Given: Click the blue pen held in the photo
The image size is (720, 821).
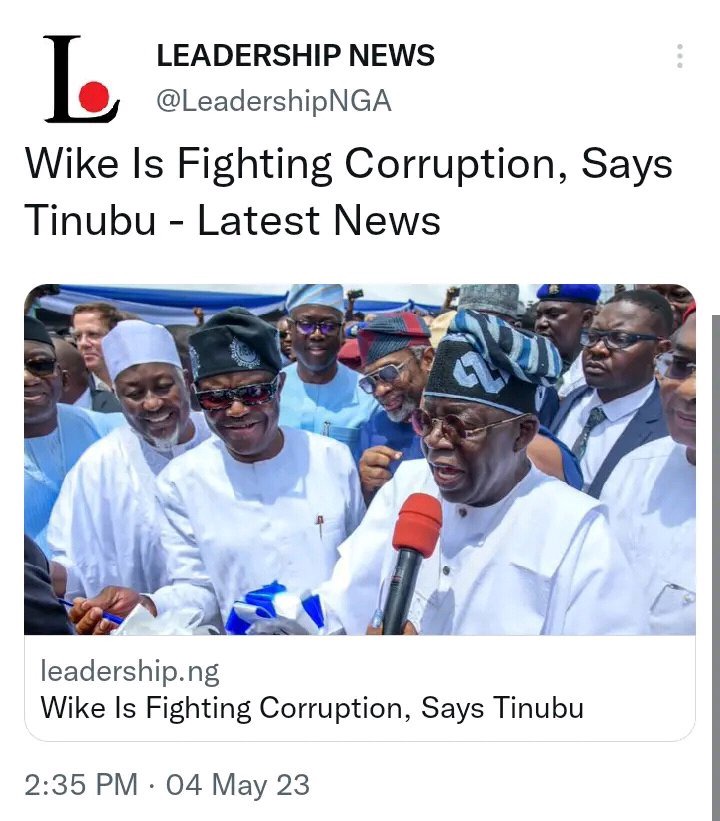Looking at the screenshot, I should pyautogui.click(x=92, y=613).
